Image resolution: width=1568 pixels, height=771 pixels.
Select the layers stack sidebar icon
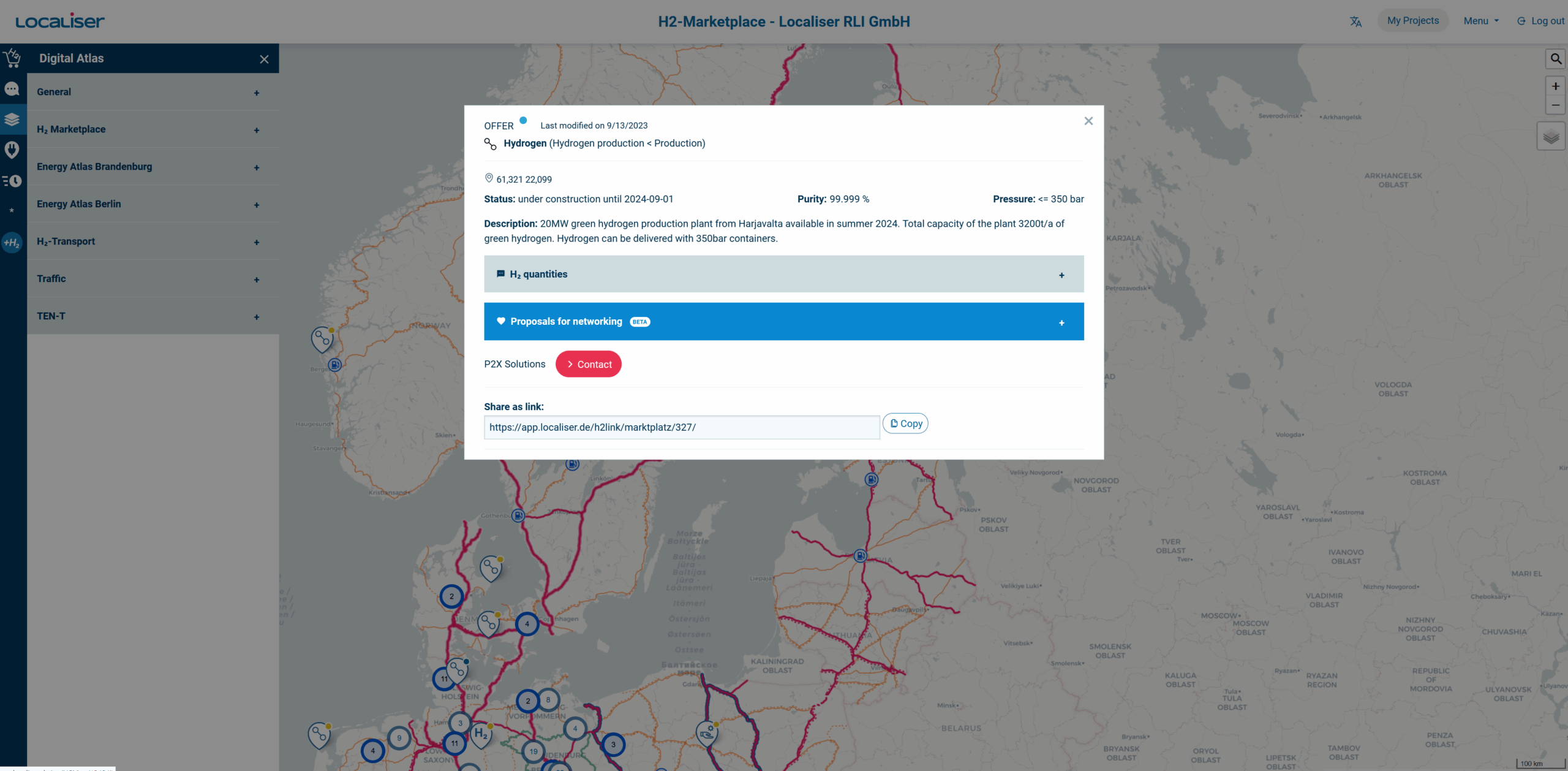tap(12, 120)
